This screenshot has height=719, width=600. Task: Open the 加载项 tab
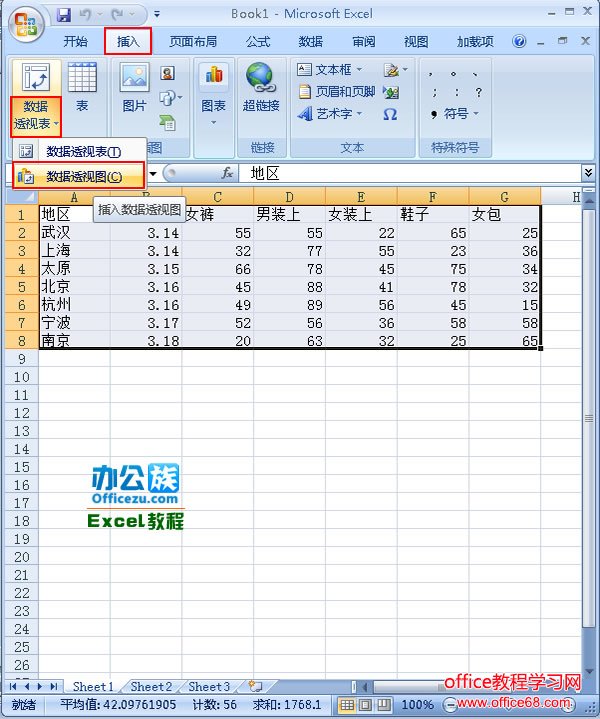point(475,42)
